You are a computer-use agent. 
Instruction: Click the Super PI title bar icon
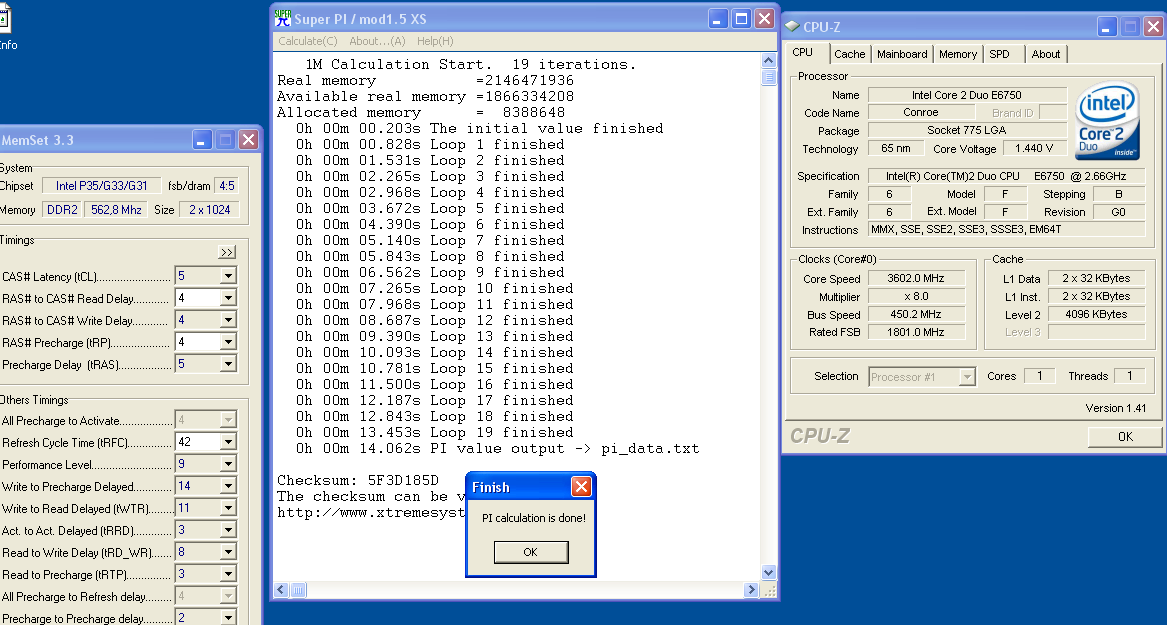tap(282, 18)
